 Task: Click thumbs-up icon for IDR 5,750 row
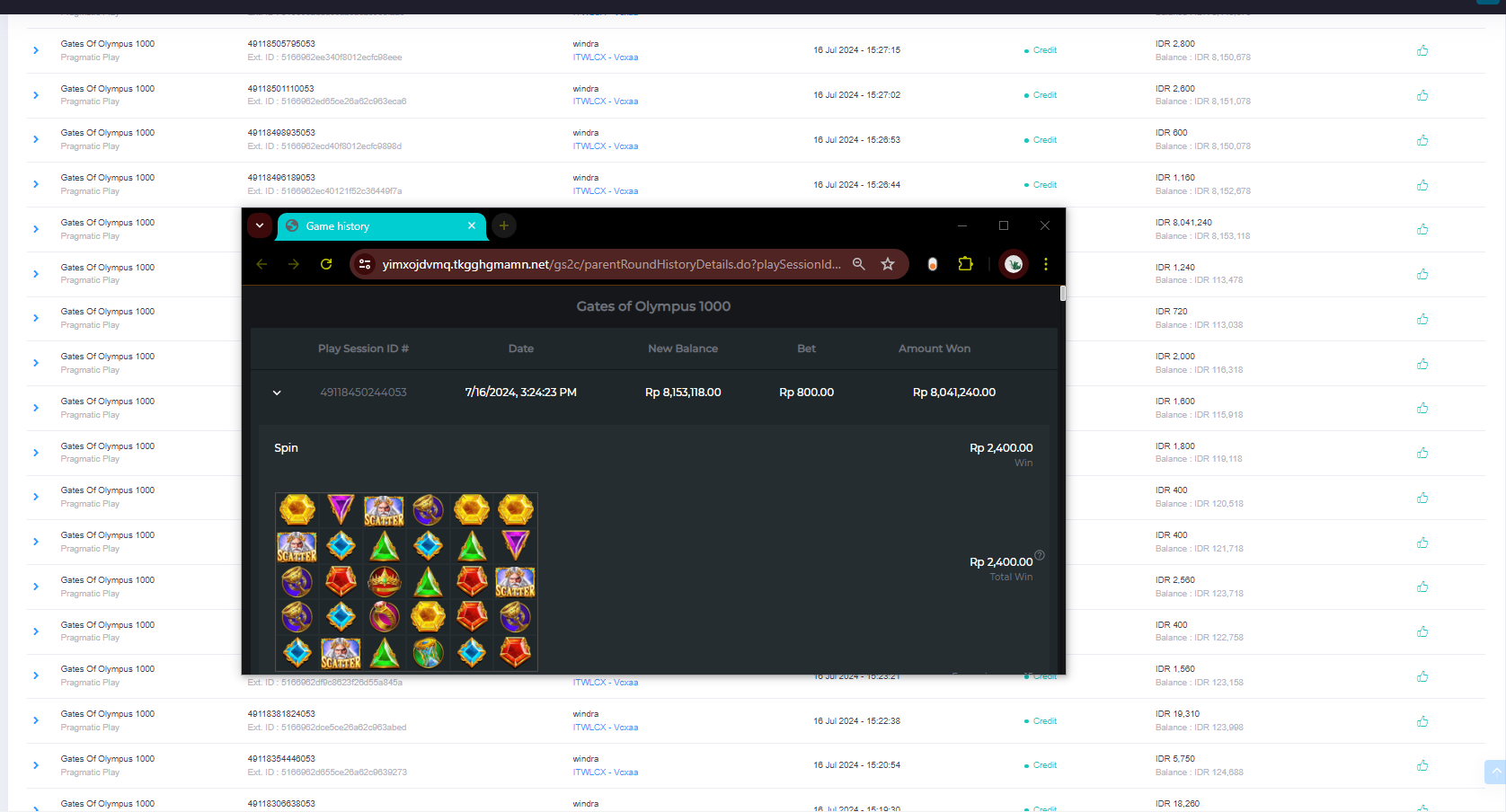1422,765
